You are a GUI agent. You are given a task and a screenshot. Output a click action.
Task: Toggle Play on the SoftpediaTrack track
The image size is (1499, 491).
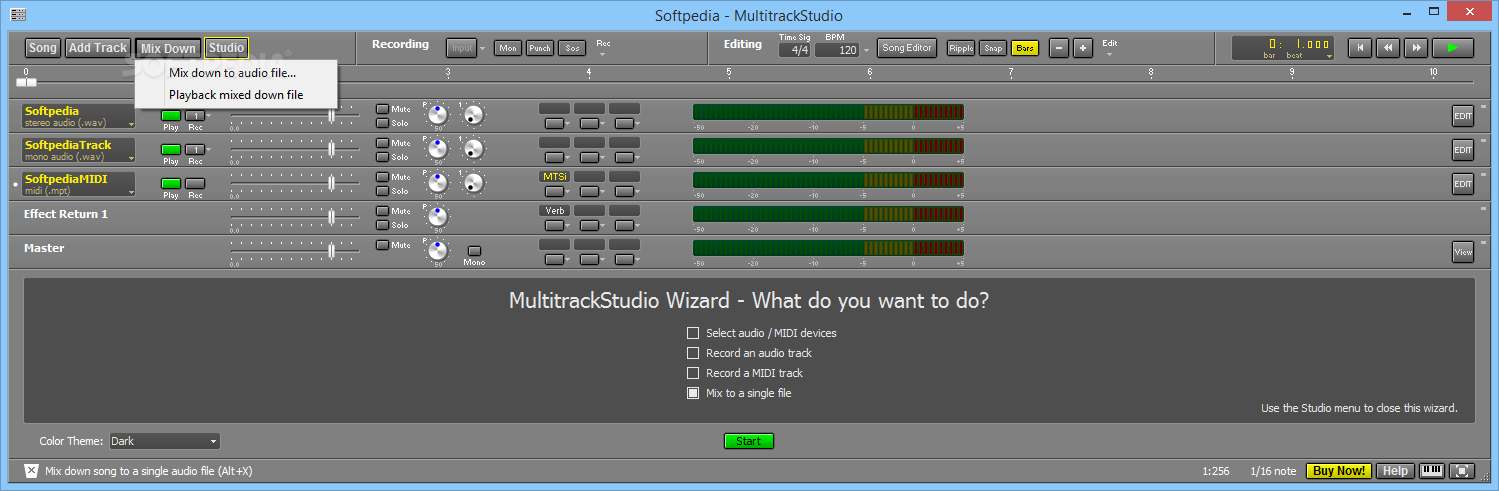click(x=171, y=149)
